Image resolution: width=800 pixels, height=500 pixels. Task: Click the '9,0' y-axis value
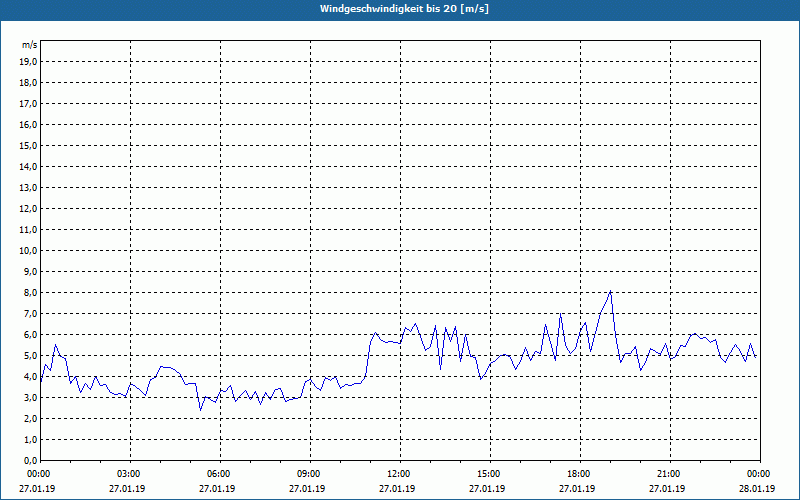(30, 271)
